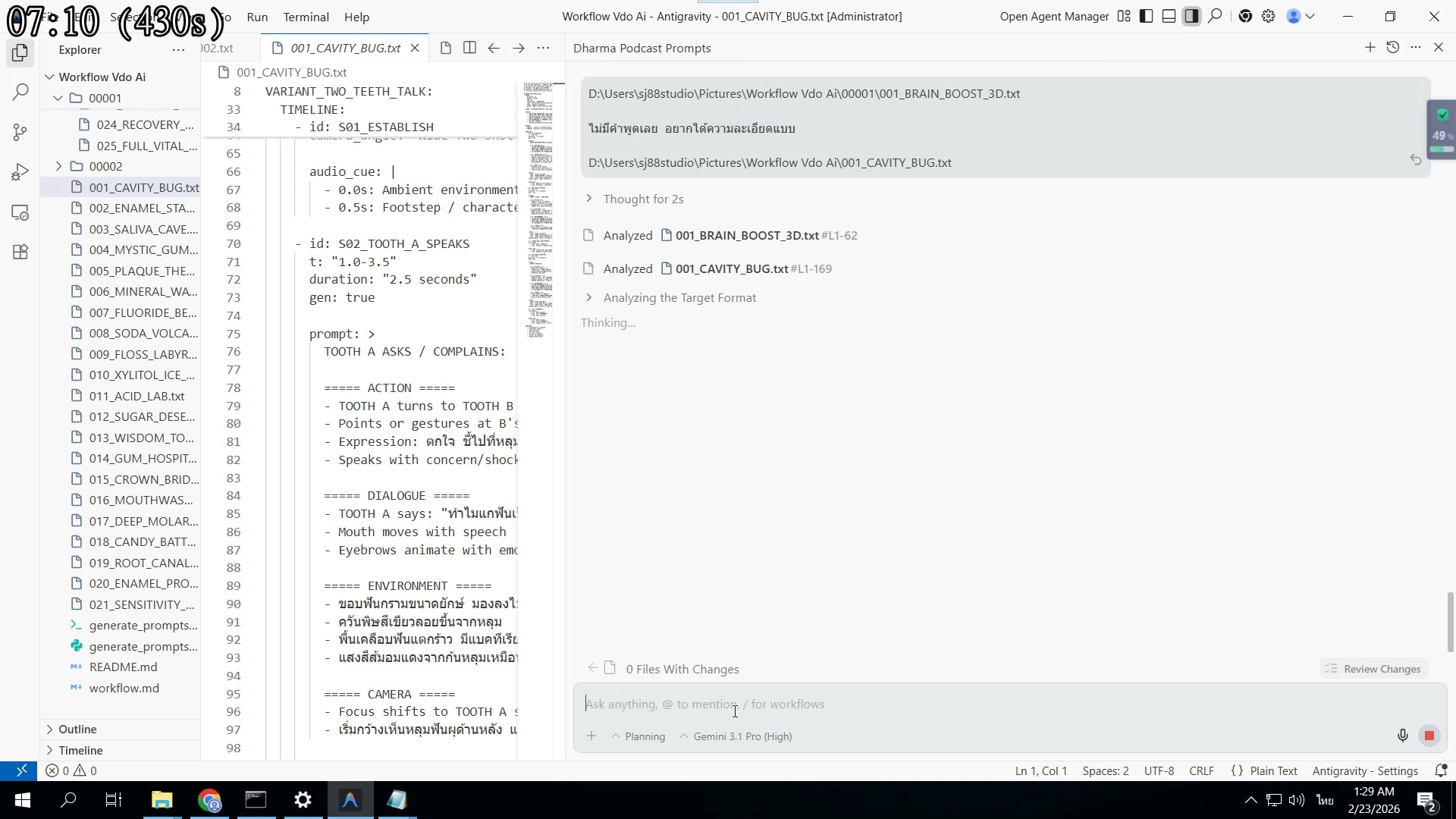Expand the Thought for 2s section

(x=642, y=199)
